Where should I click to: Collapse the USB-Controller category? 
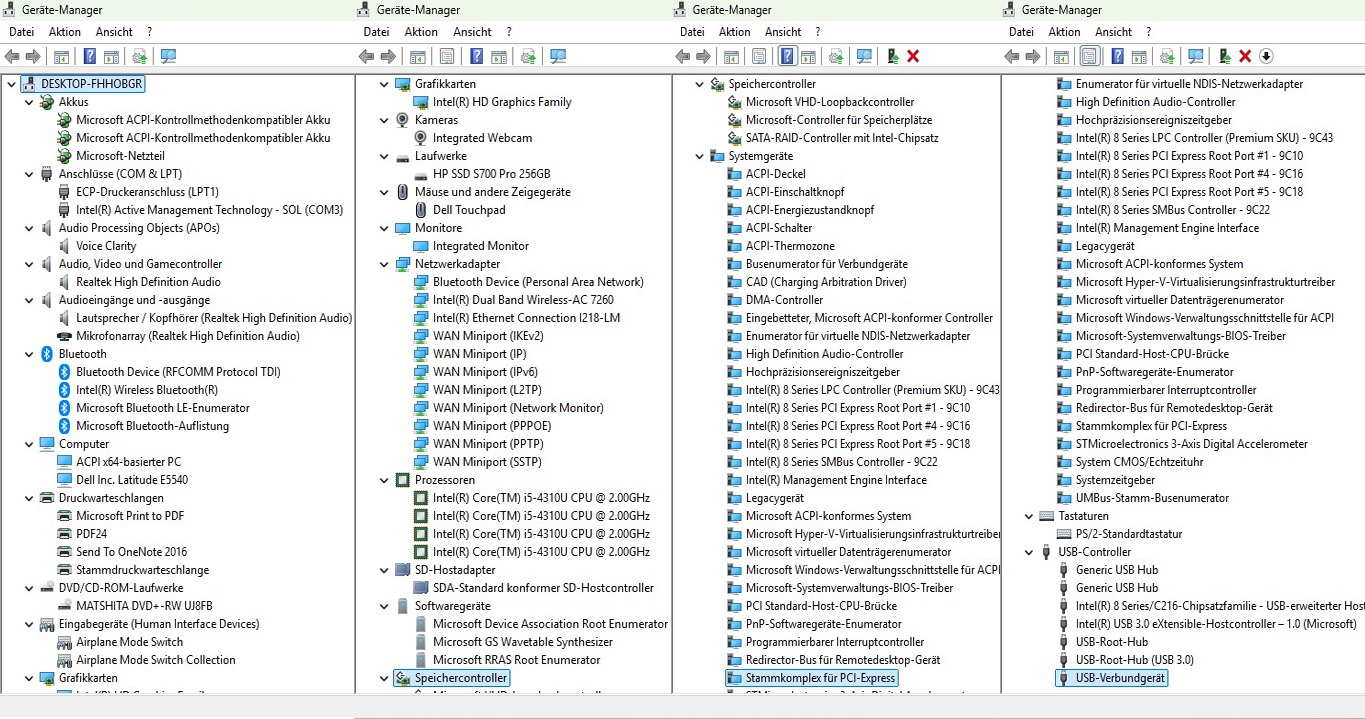(x=1029, y=552)
